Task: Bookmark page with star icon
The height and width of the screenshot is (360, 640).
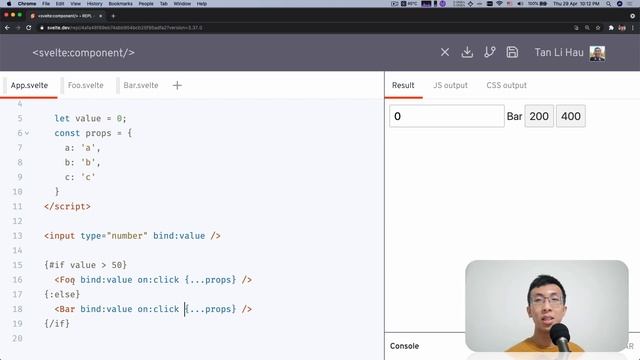Action: pyautogui.click(x=598, y=28)
